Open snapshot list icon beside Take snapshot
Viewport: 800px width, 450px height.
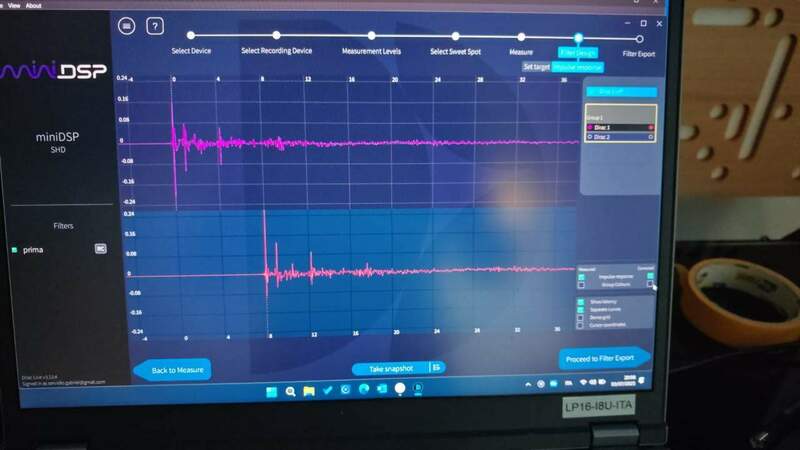click(x=436, y=368)
